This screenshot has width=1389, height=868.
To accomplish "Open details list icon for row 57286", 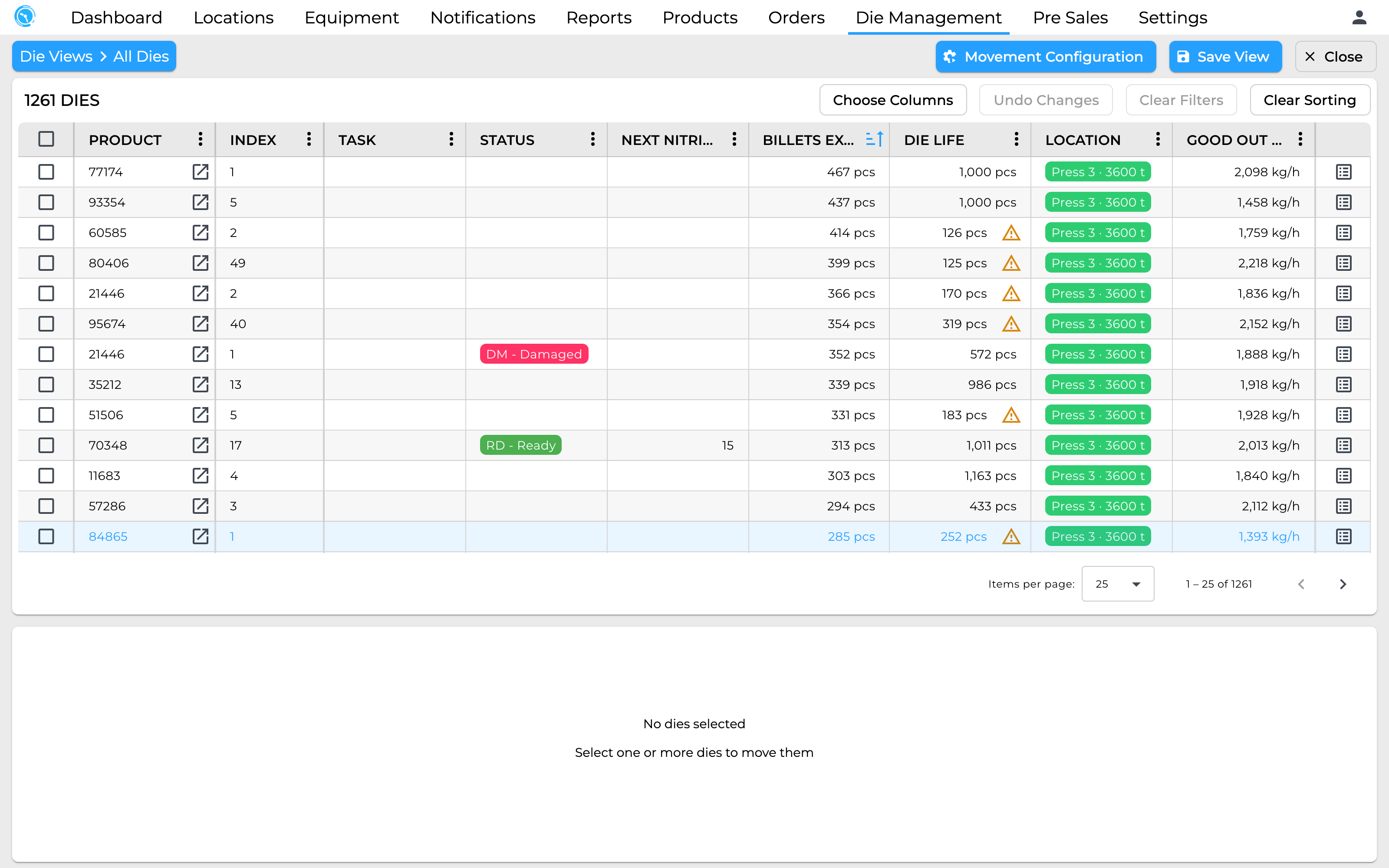I will (1344, 506).
